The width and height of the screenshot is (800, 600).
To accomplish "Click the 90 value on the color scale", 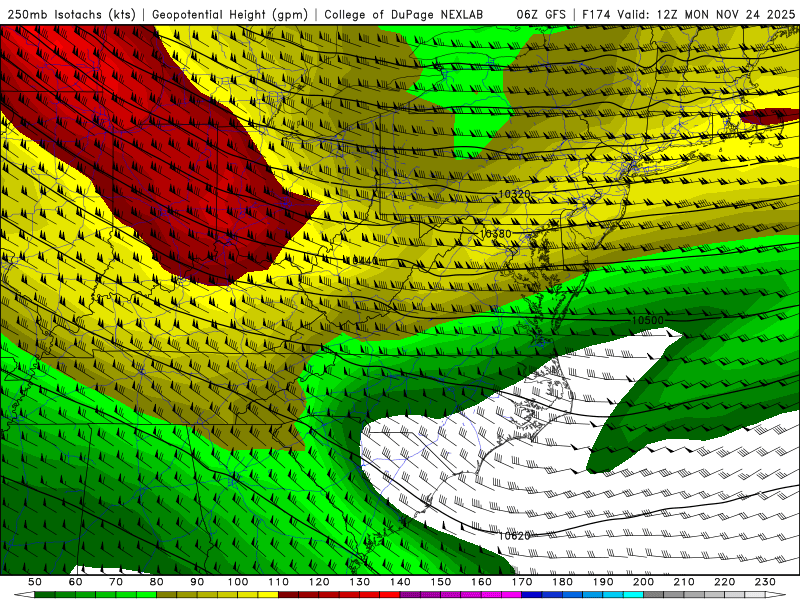I will 197,582.
